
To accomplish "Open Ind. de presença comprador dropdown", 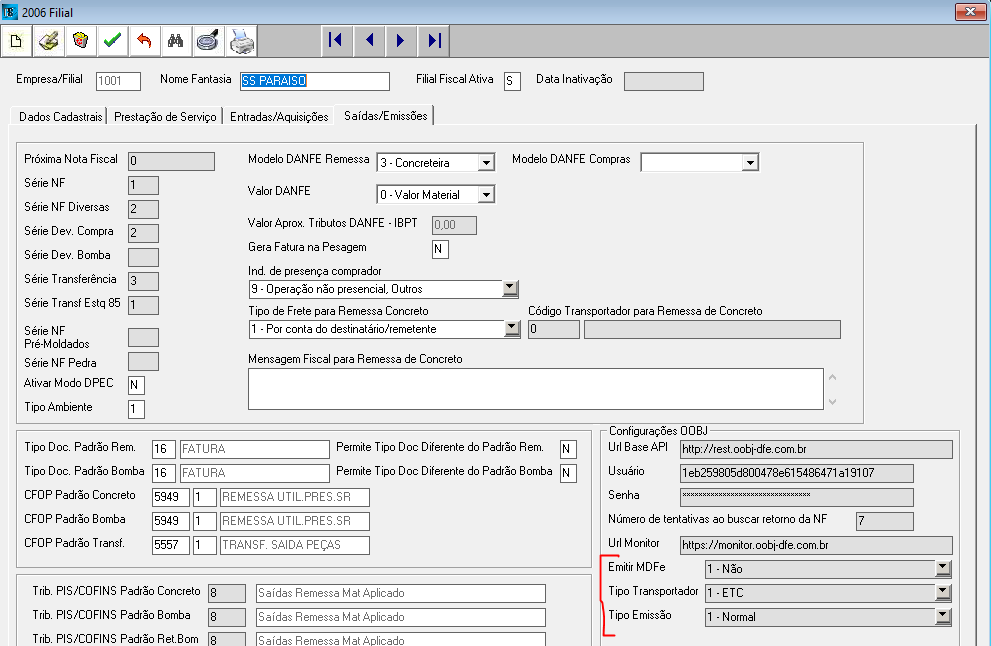I will pyautogui.click(x=509, y=289).
